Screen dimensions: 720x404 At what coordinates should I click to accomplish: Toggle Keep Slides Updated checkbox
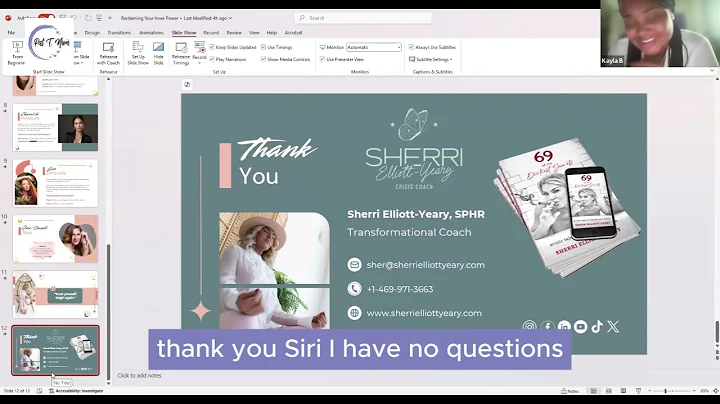[212, 47]
